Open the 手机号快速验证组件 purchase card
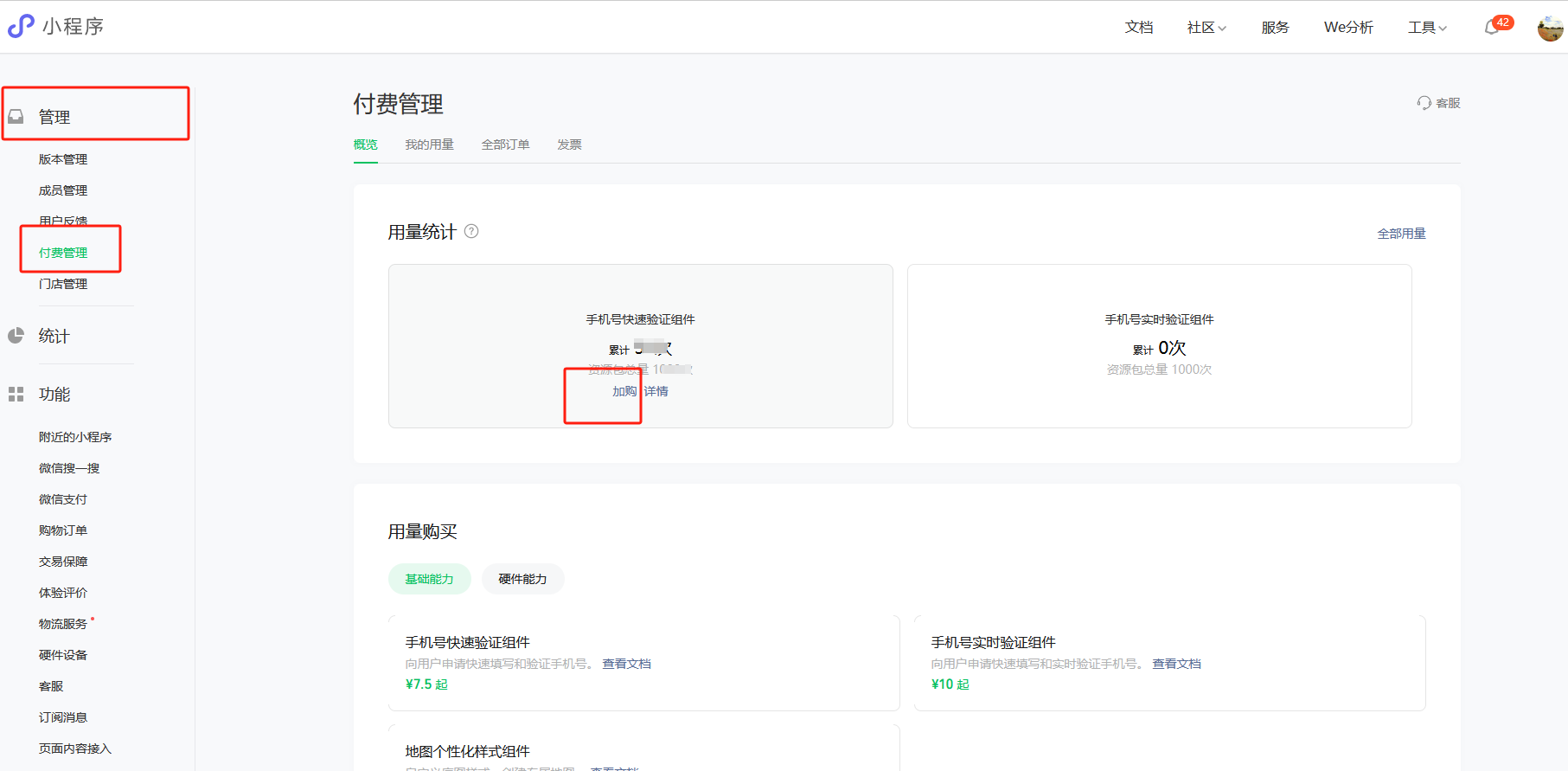The height and width of the screenshot is (771, 1568). (644, 663)
